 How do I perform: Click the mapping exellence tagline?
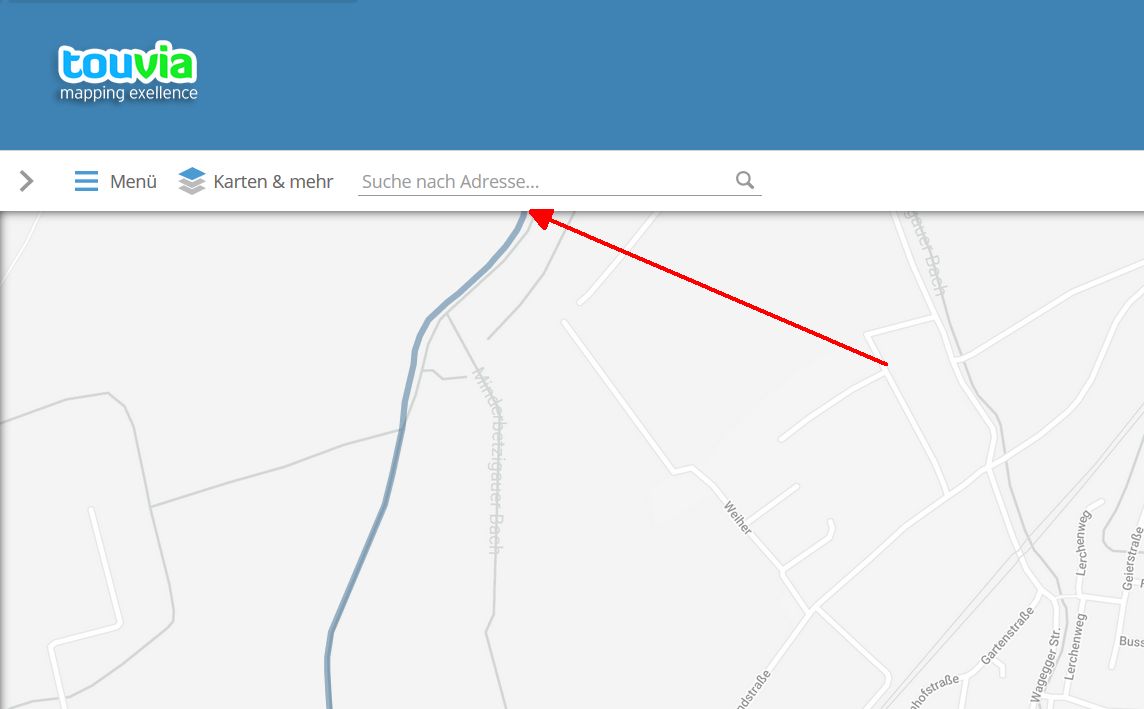pyautogui.click(x=128, y=93)
